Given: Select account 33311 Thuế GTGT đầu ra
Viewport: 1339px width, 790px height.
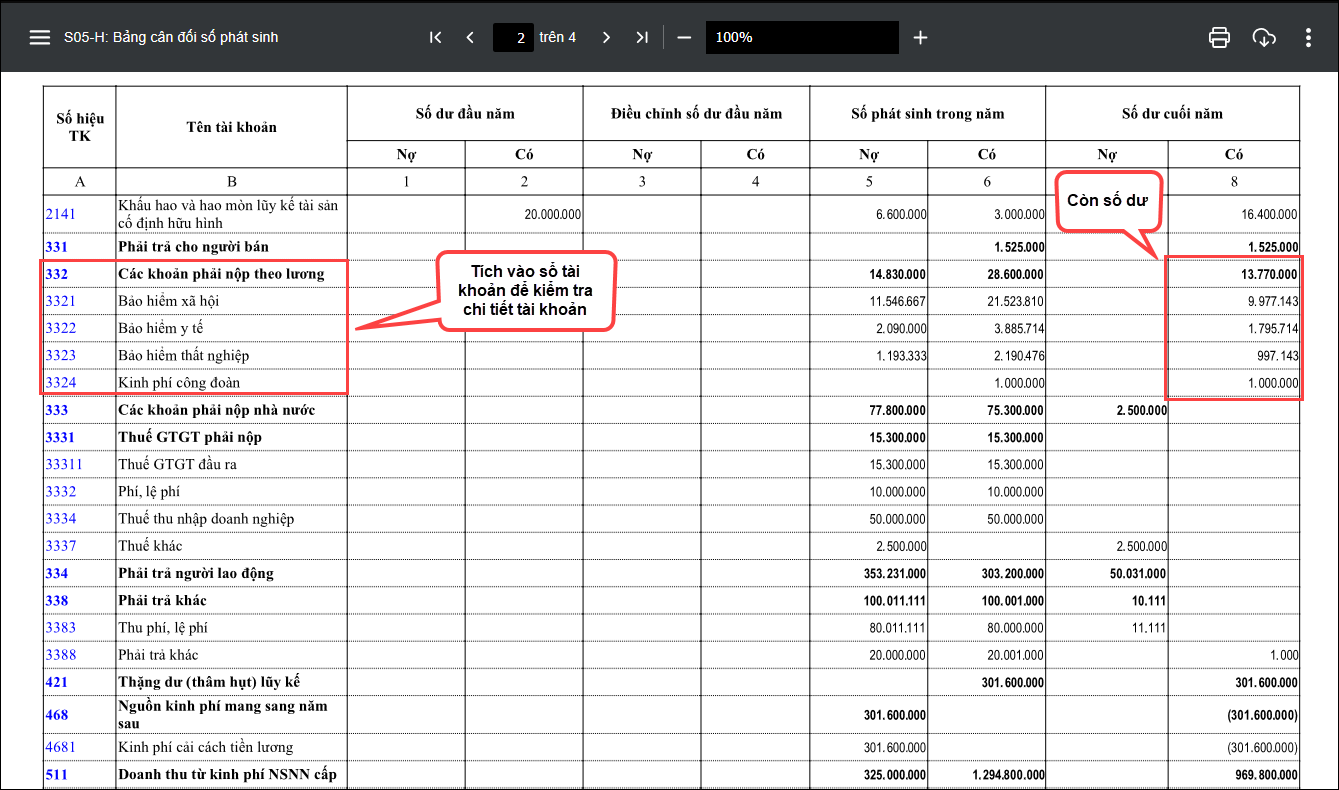Looking at the screenshot, I should (64, 464).
